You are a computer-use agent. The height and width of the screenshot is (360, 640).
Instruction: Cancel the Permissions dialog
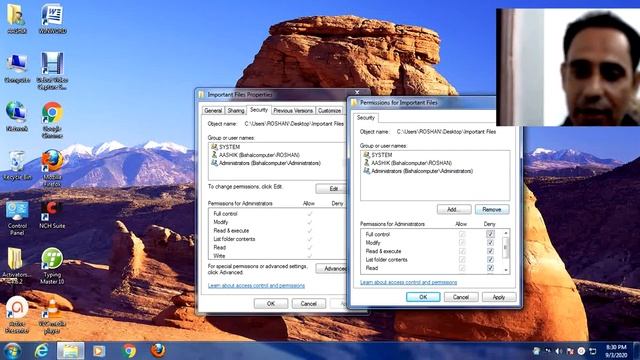coord(461,297)
